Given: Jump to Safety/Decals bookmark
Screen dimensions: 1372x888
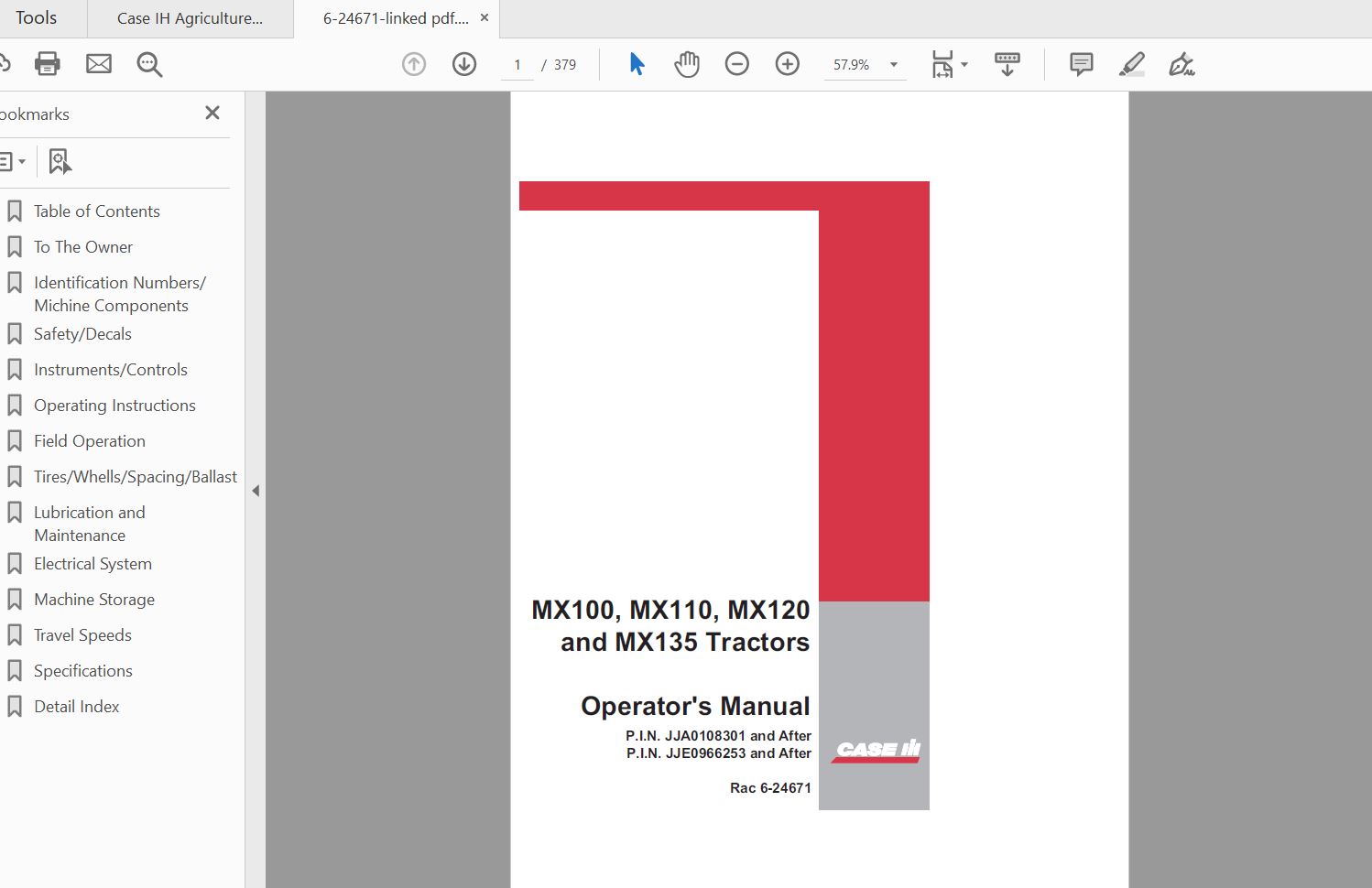Looking at the screenshot, I should [x=82, y=334].
